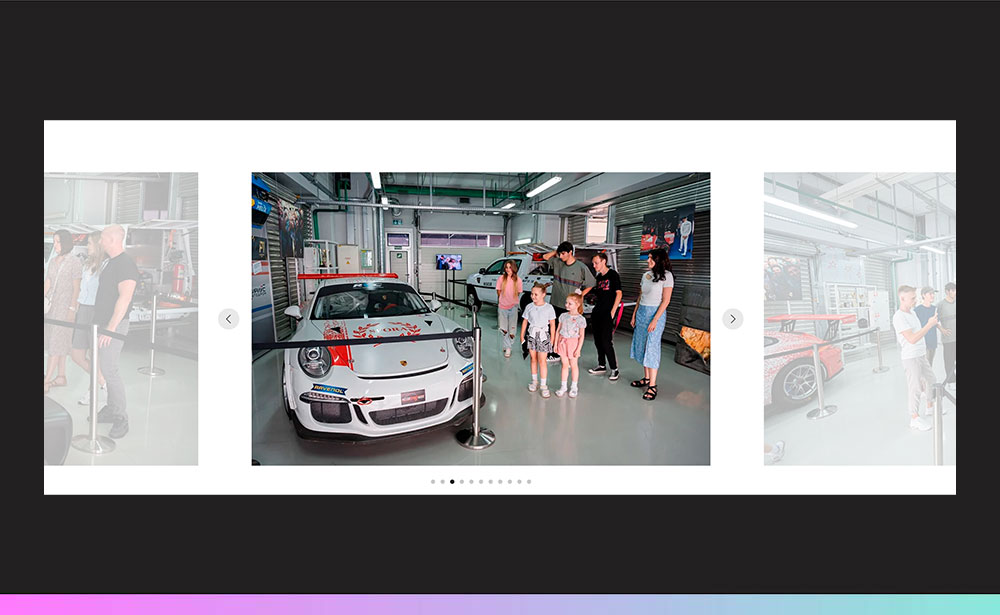This screenshot has height=615, width=1000.
Task: Click the faded previous slide image on left
Action: coord(121,318)
